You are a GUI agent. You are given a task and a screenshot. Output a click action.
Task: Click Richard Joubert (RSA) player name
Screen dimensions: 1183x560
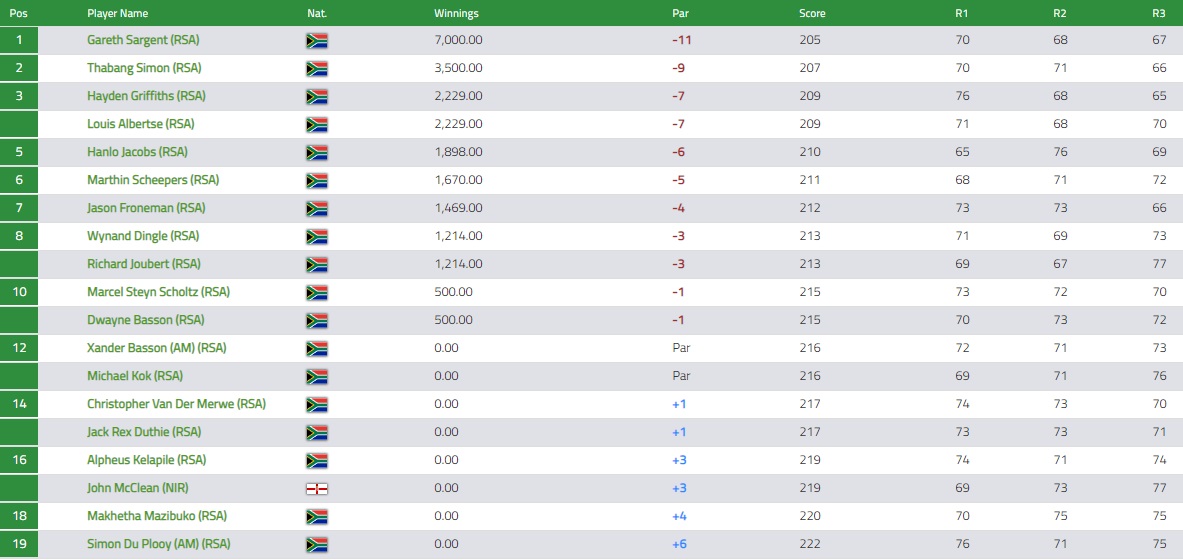coord(144,263)
